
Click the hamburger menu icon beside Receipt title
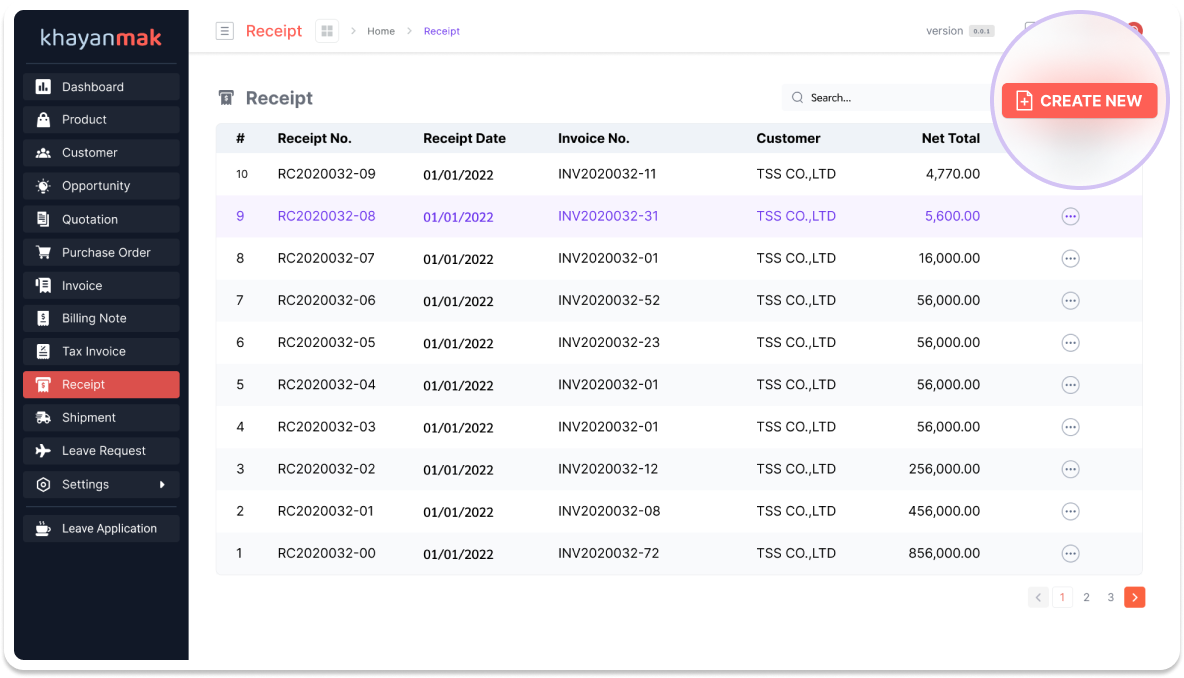coord(225,31)
